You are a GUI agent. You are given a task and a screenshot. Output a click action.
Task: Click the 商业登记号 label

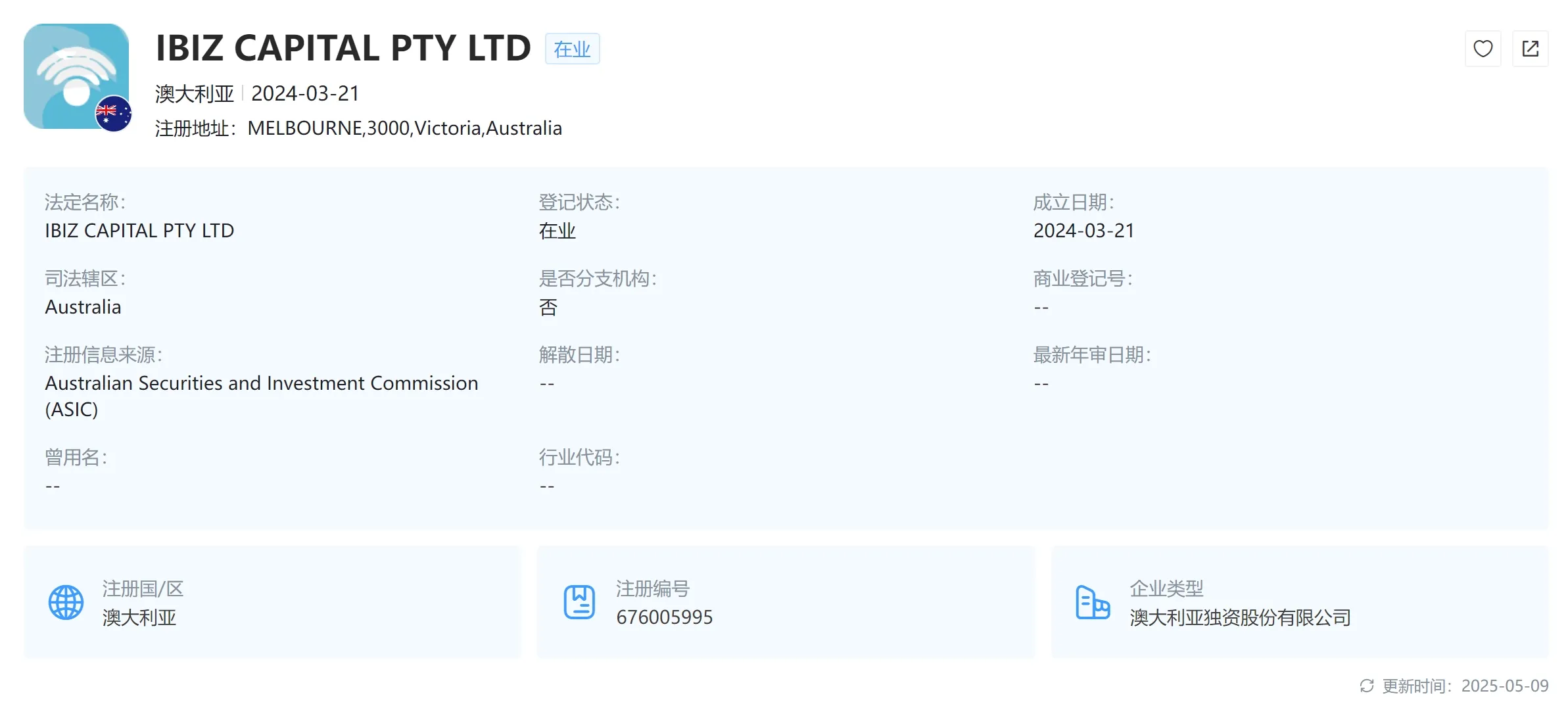click(x=1082, y=279)
